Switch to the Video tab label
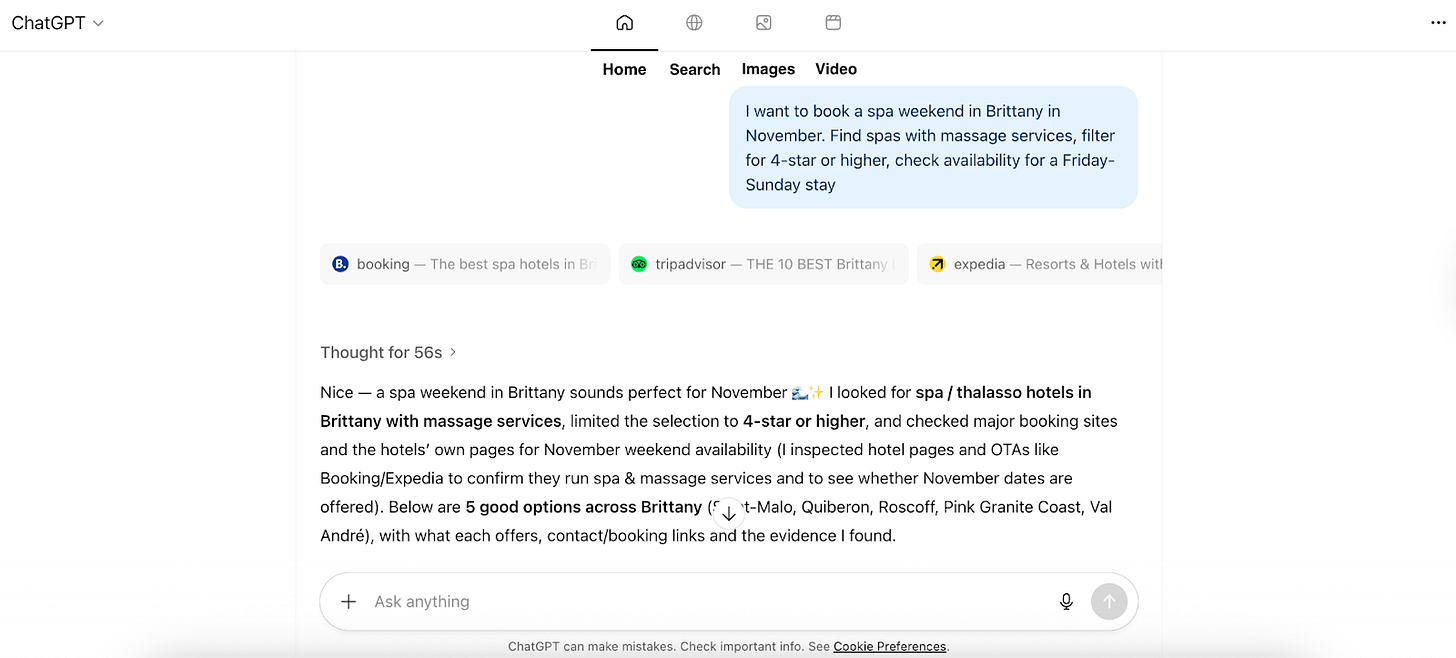The image size is (1456, 658). point(836,69)
